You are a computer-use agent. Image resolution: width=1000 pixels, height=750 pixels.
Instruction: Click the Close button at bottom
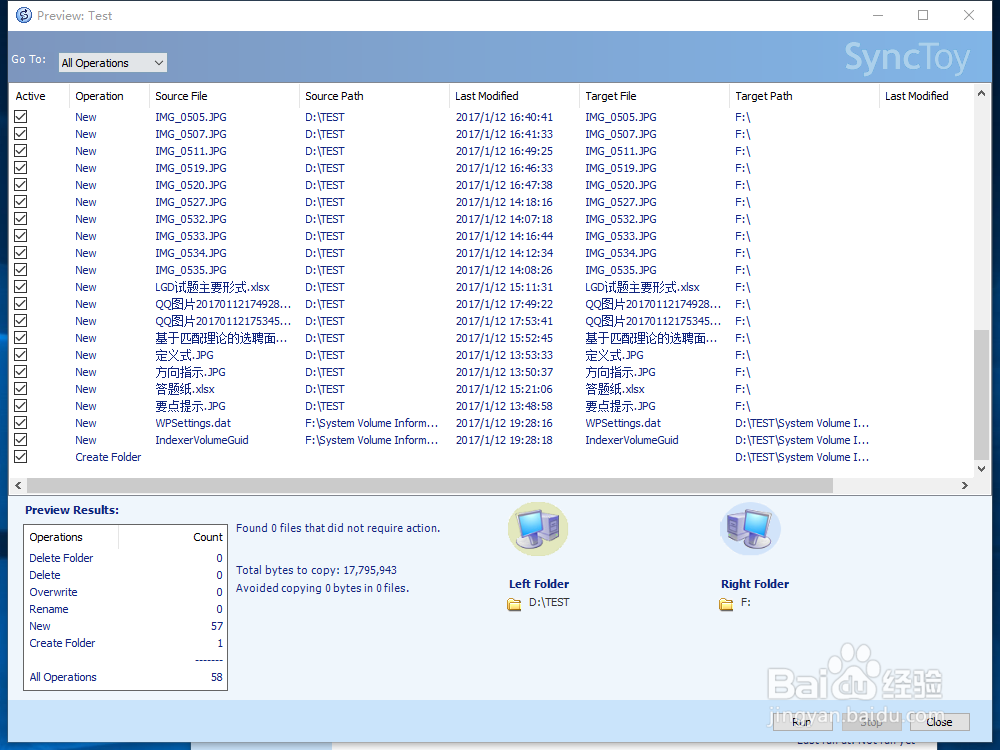click(x=939, y=722)
